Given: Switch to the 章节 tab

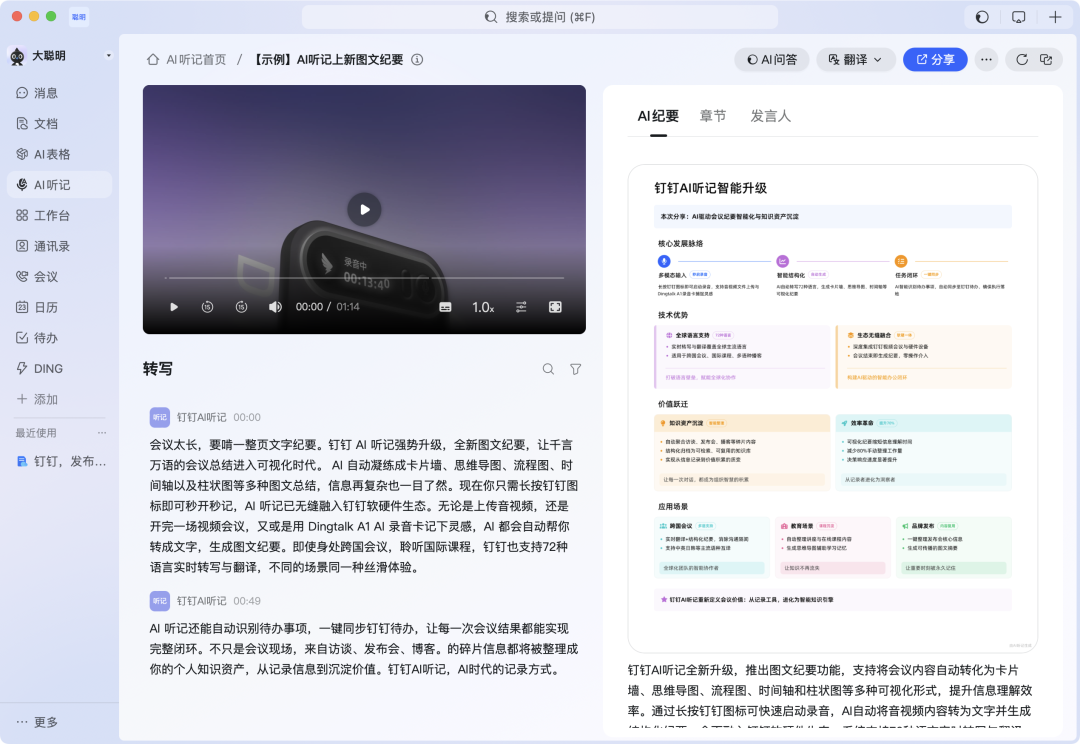Looking at the screenshot, I should 713,116.
